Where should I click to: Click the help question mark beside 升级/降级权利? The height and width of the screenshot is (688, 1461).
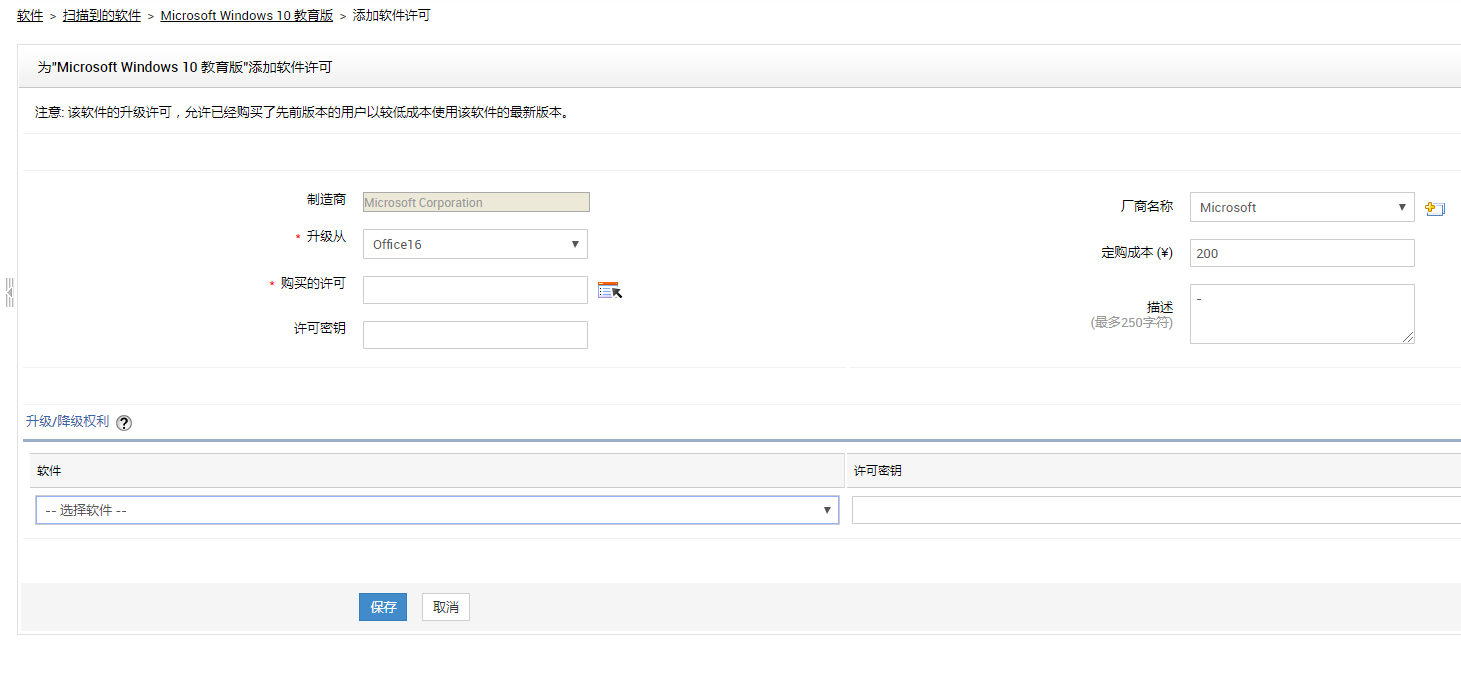[x=124, y=423]
